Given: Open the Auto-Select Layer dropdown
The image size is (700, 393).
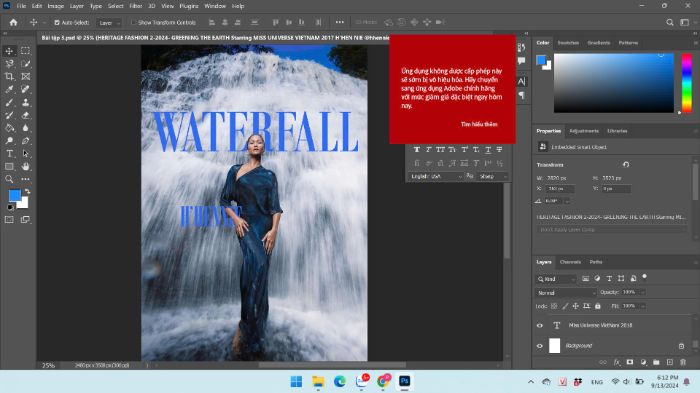Looking at the screenshot, I should point(109,23).
